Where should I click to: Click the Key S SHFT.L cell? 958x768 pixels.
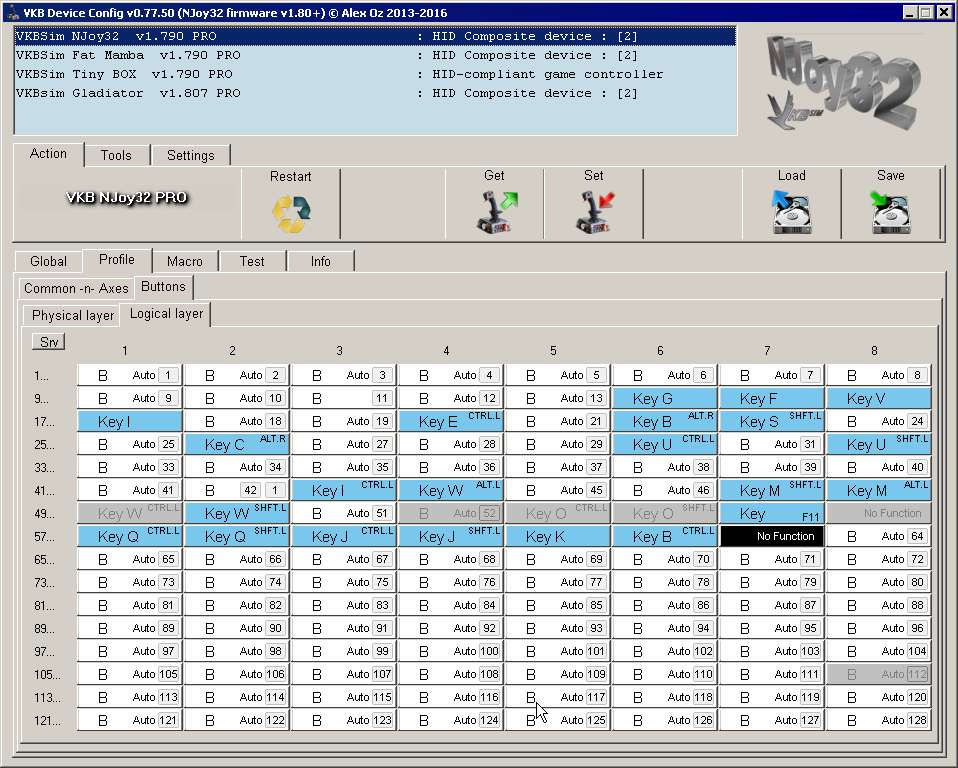point(772,421)
